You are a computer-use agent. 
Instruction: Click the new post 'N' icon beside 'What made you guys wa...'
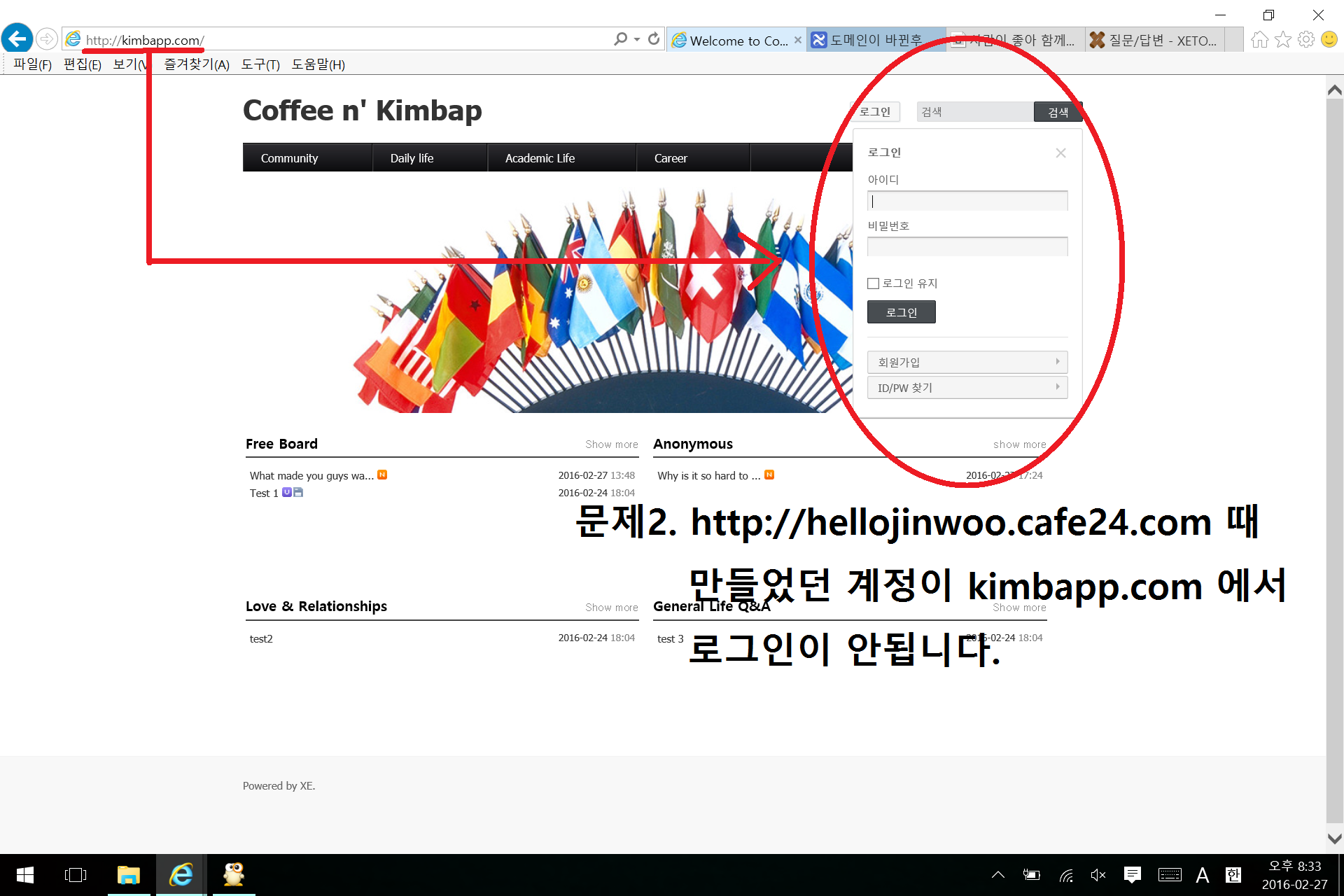382,475
